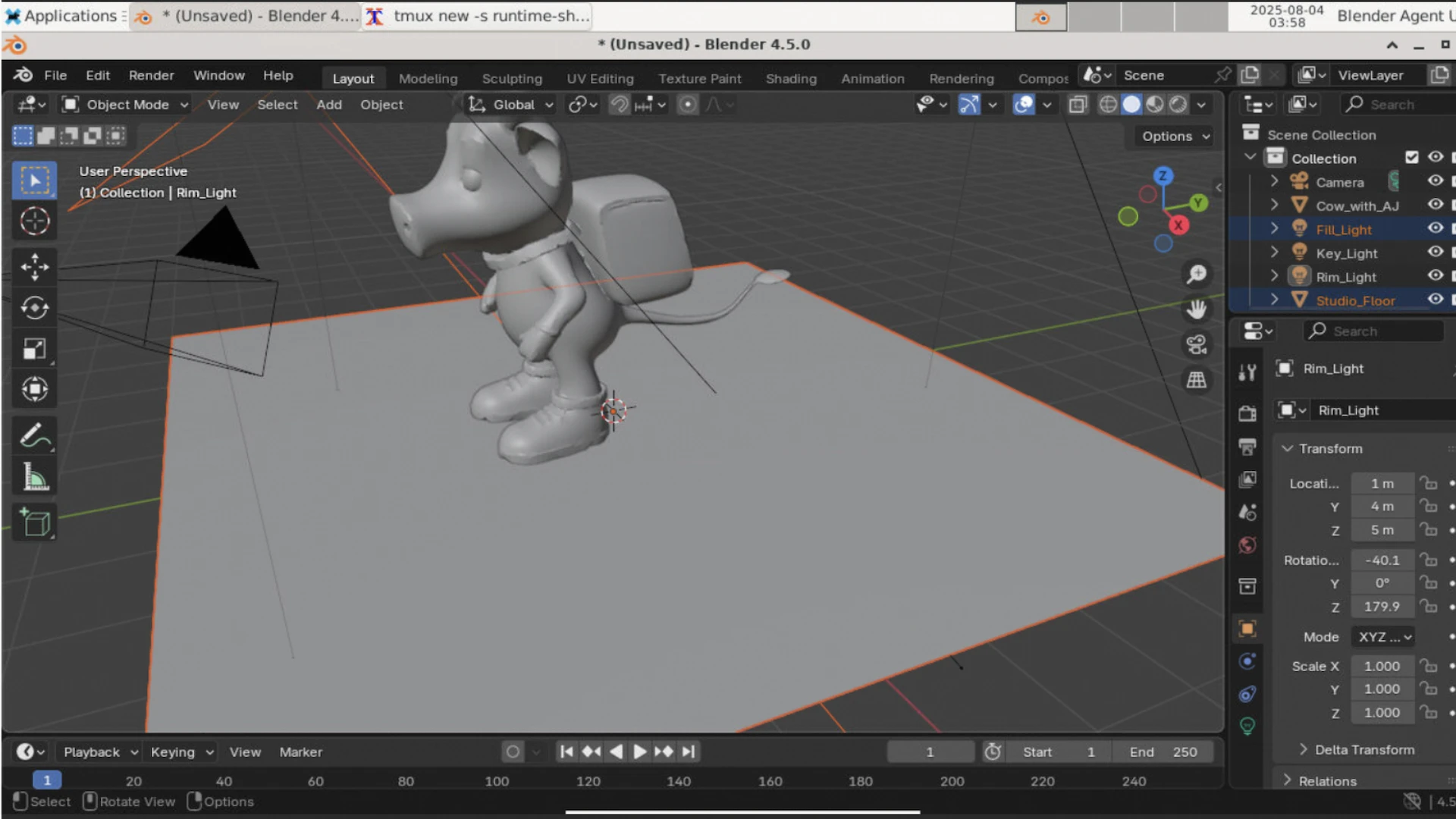Click the Scale X 1.000 field

(x=1382, y=666)
